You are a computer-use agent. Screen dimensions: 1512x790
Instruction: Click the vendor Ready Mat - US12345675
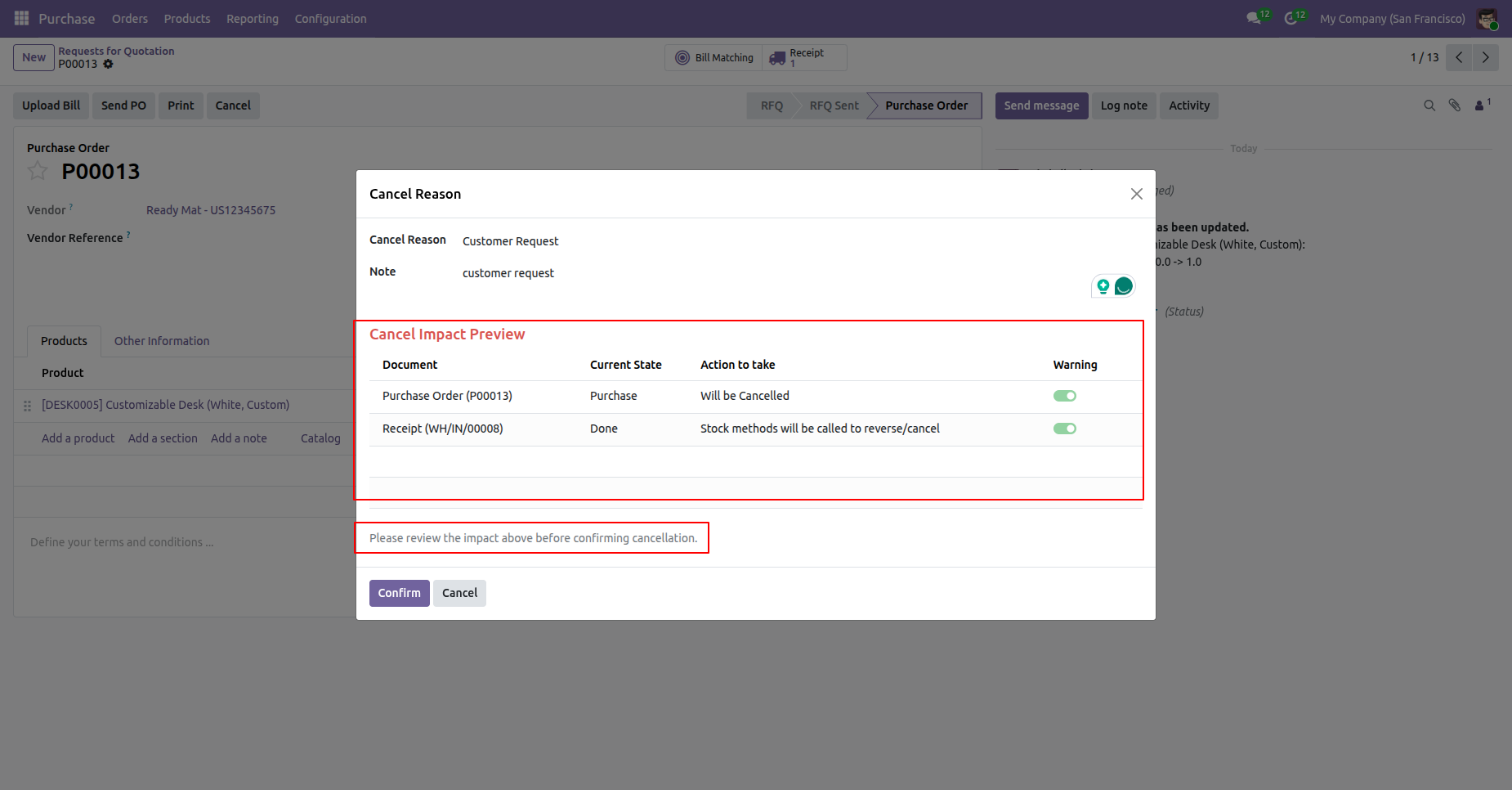coord(211,210)
